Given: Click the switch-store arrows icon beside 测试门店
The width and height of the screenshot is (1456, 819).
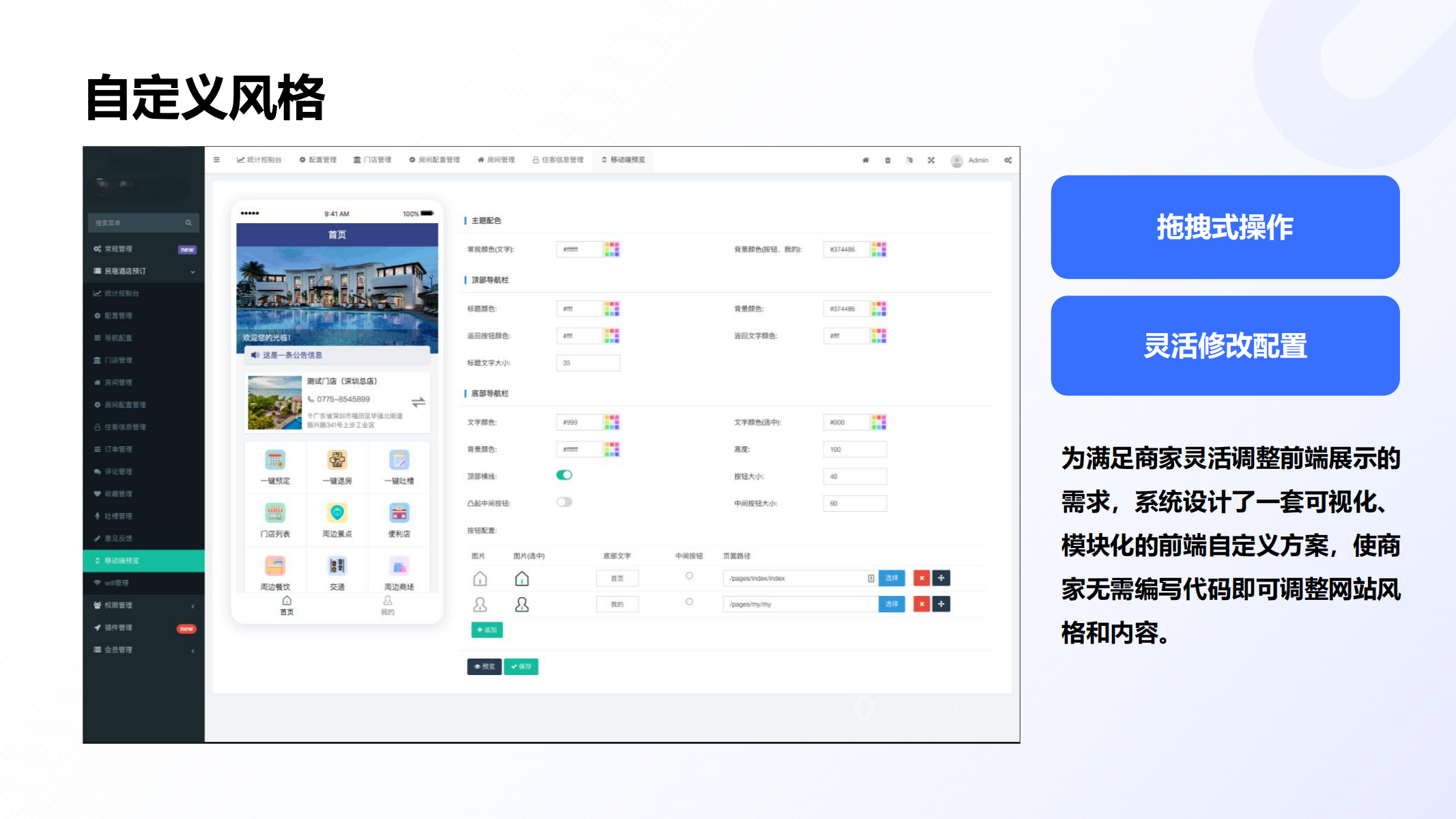Looking at the screenshot, I should tap(418, 402).
